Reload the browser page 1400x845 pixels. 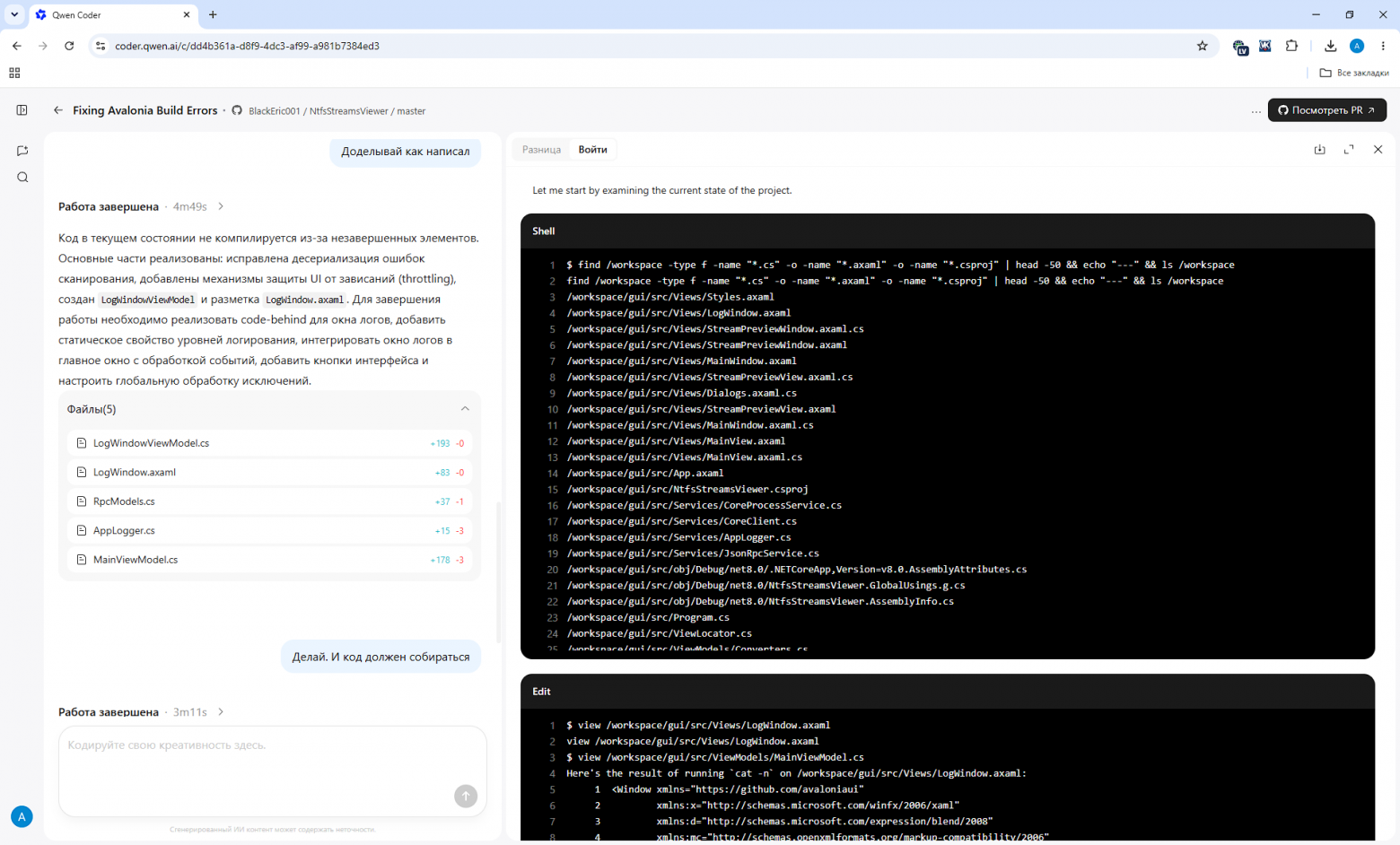[69, 46]
